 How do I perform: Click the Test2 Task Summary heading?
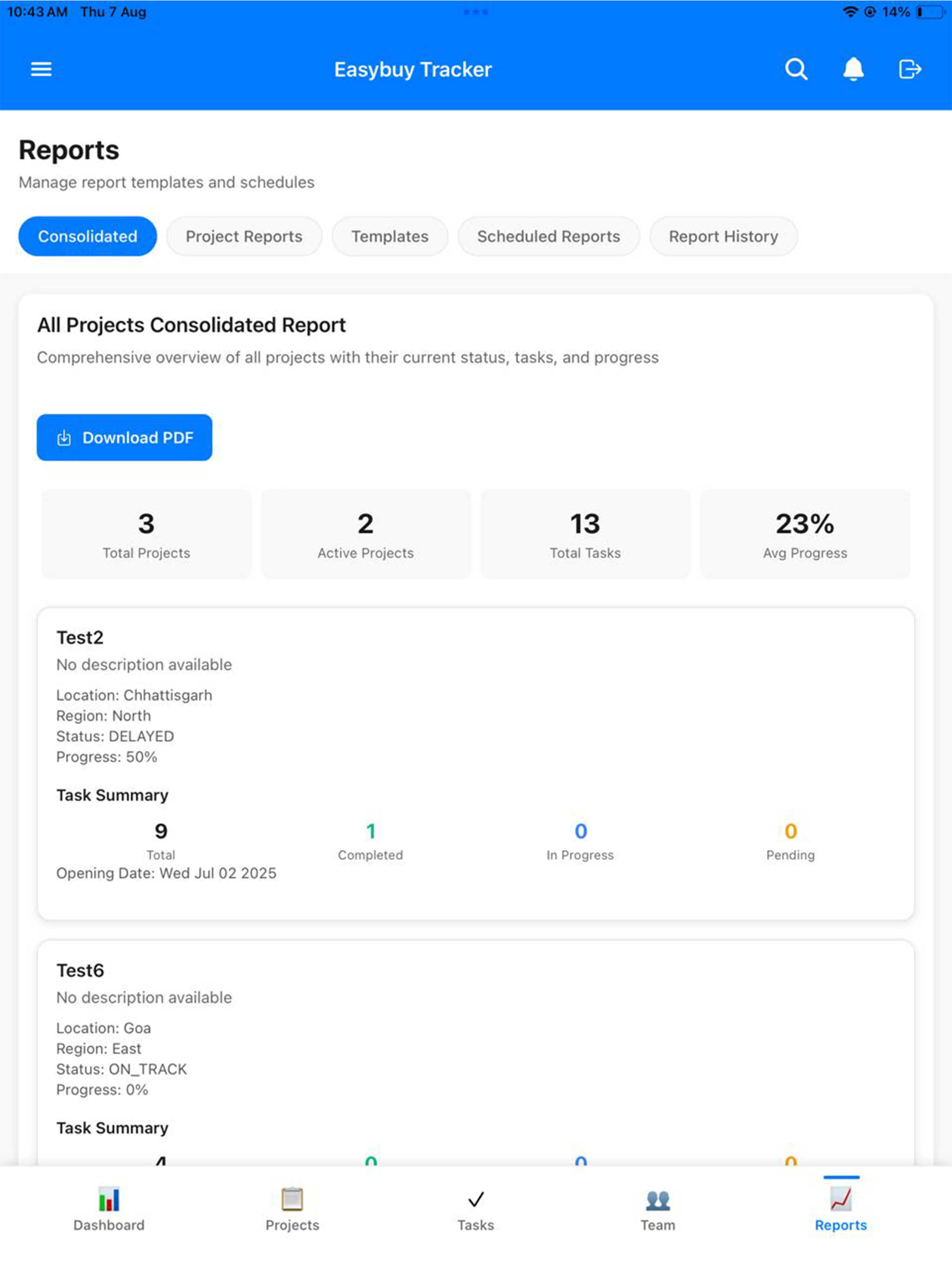(112, 795)
